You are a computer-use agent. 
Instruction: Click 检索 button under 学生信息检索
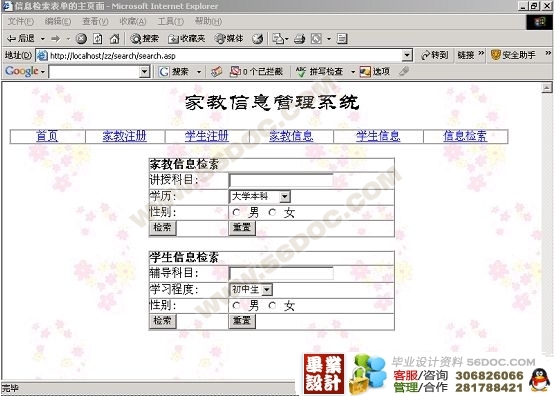coord(162,321)
